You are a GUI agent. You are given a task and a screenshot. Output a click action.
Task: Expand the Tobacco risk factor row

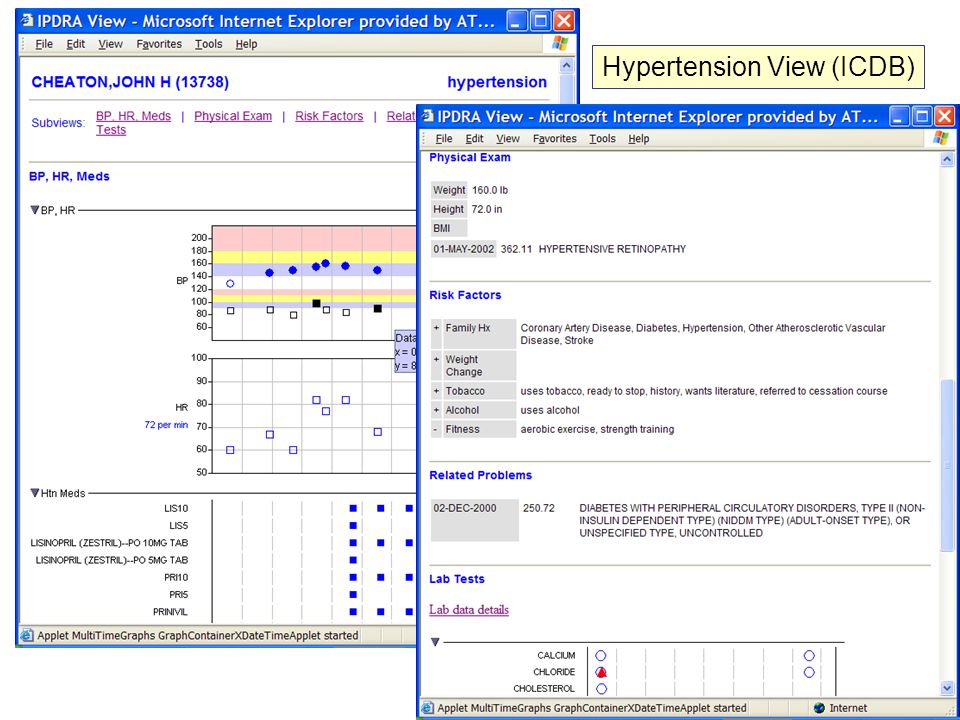tap(437, 391)
